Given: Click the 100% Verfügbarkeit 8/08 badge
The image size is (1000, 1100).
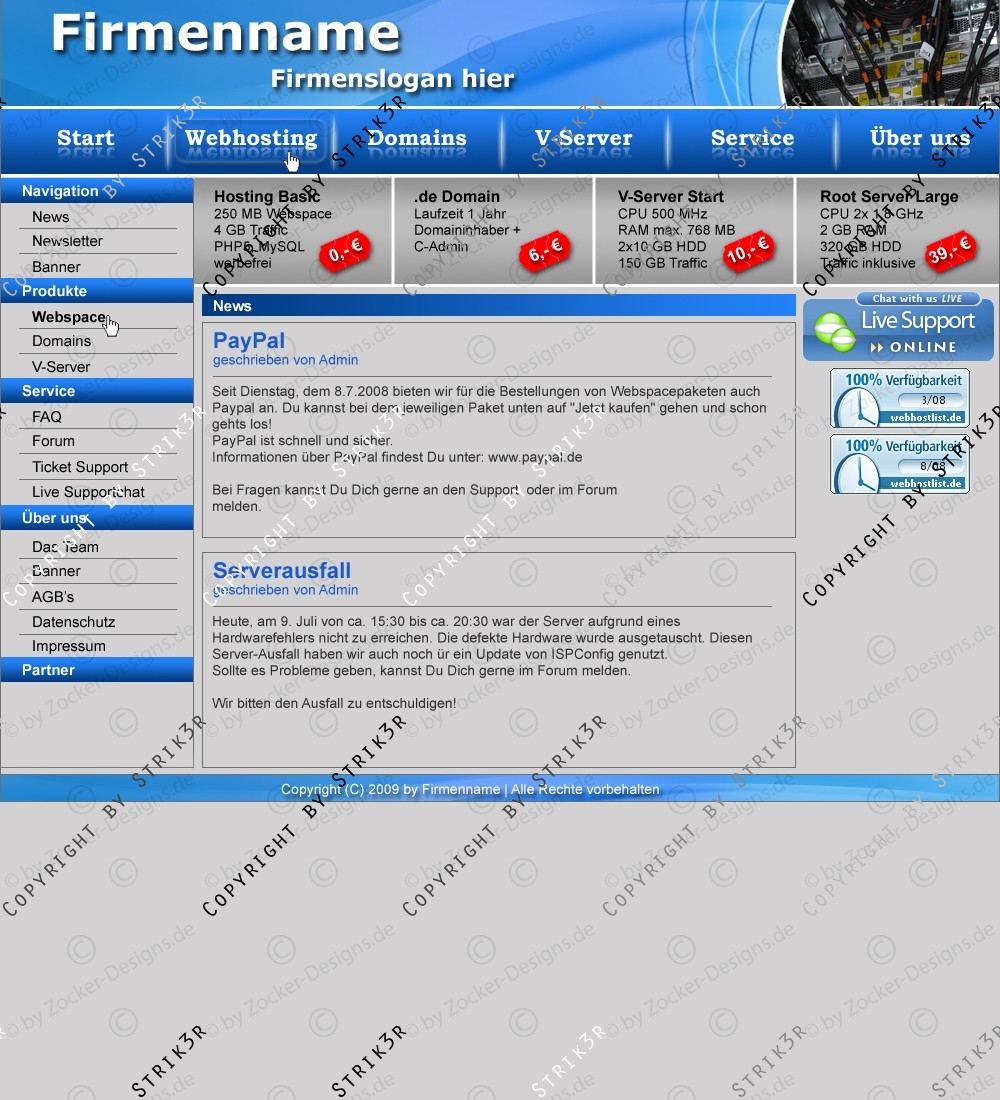Looking at the screenshot, I should click(x=899, y=464).
